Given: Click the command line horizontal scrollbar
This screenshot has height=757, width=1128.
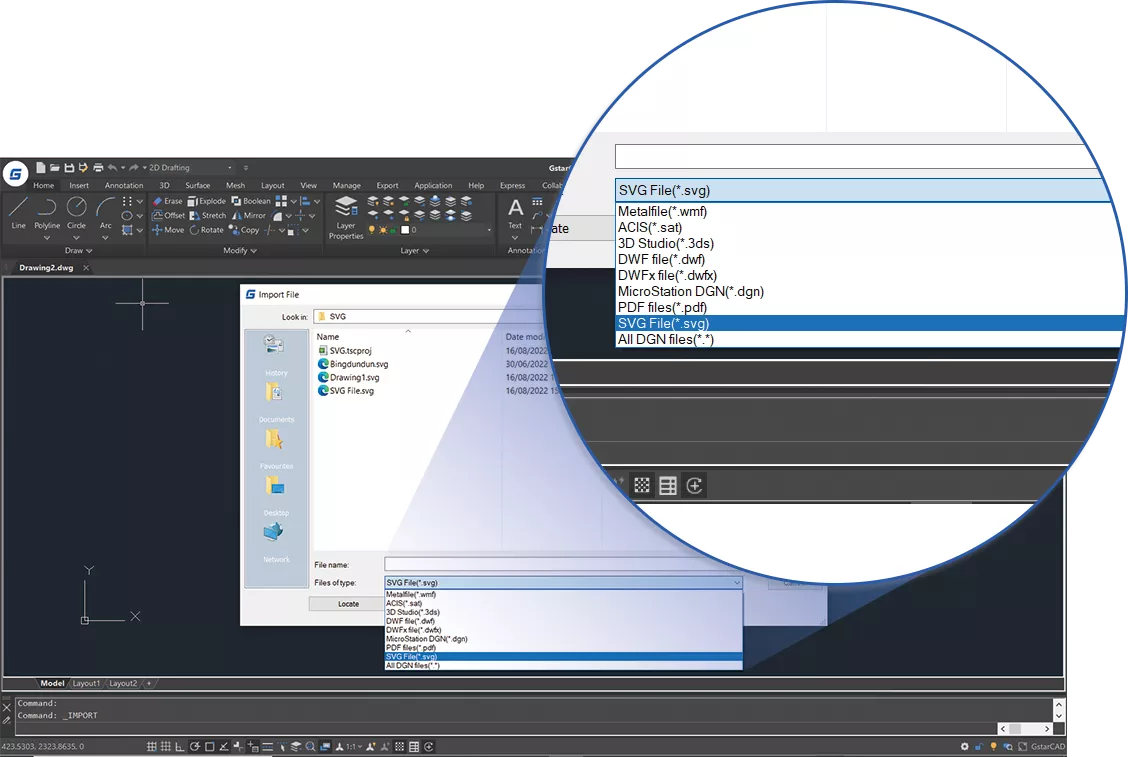Looking at the screenshot, I should pyautogui.click(x=1025, y=729).
